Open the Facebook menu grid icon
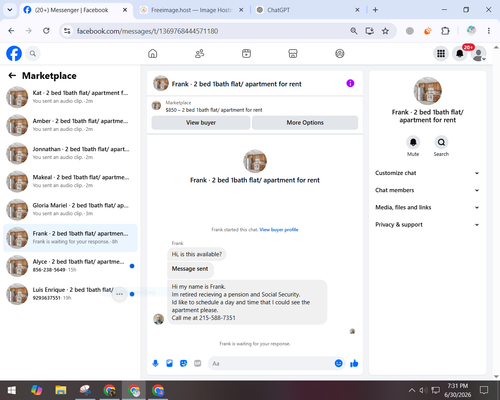Image resolution: width=500 pixels, height=400 pixels. [441, 53]
